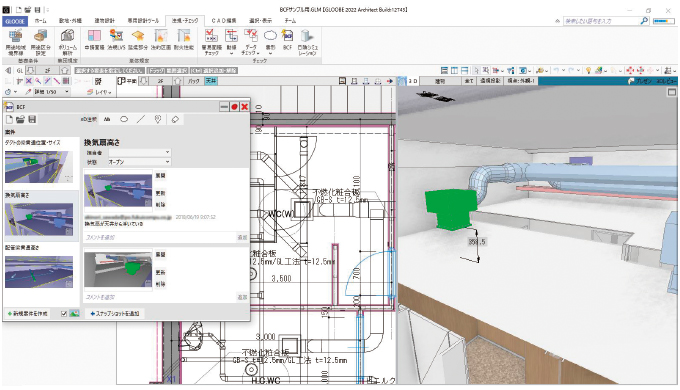Click the 更新 button of the first snapshot

tap(160, 193)
